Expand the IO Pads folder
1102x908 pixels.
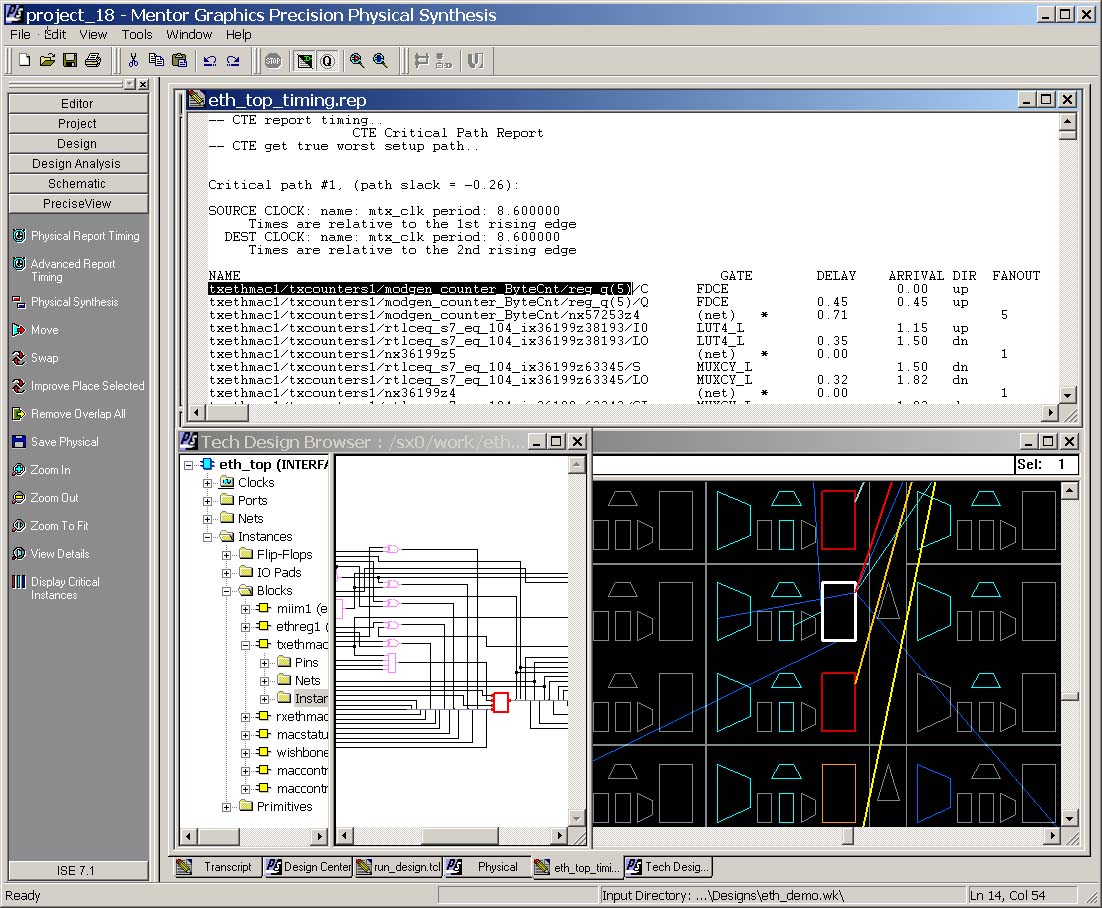[x=226, y=573]
